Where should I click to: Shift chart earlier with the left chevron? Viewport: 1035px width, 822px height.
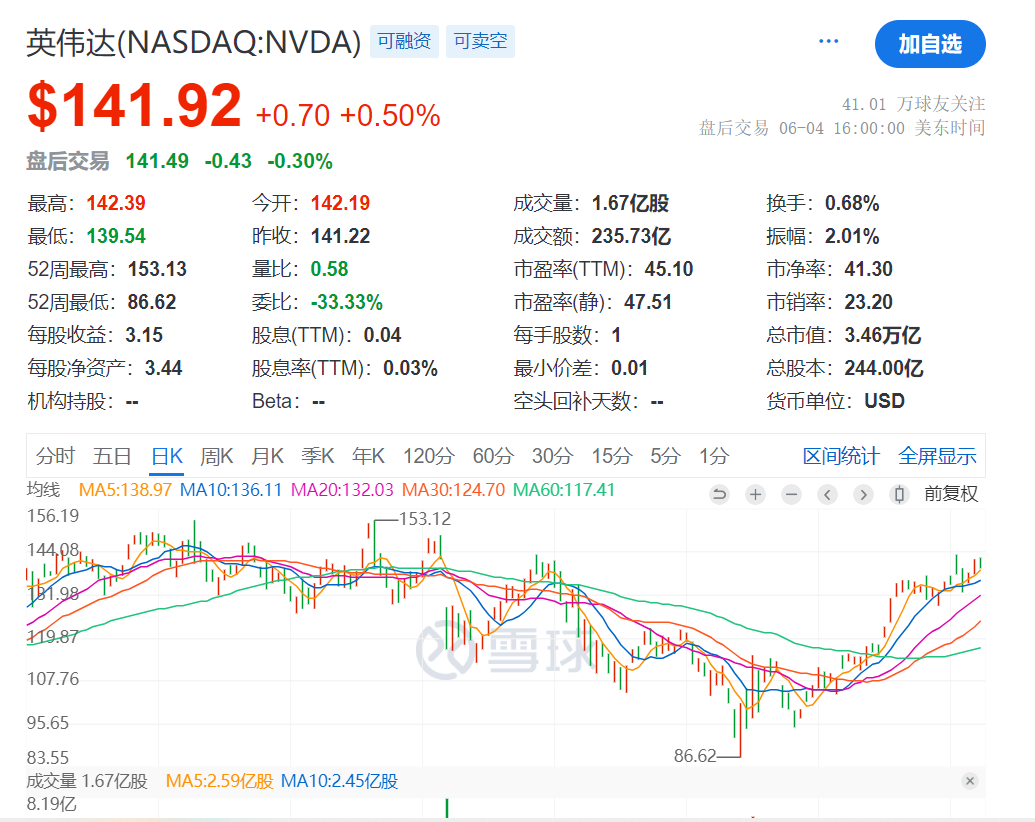tap(827, 494)
